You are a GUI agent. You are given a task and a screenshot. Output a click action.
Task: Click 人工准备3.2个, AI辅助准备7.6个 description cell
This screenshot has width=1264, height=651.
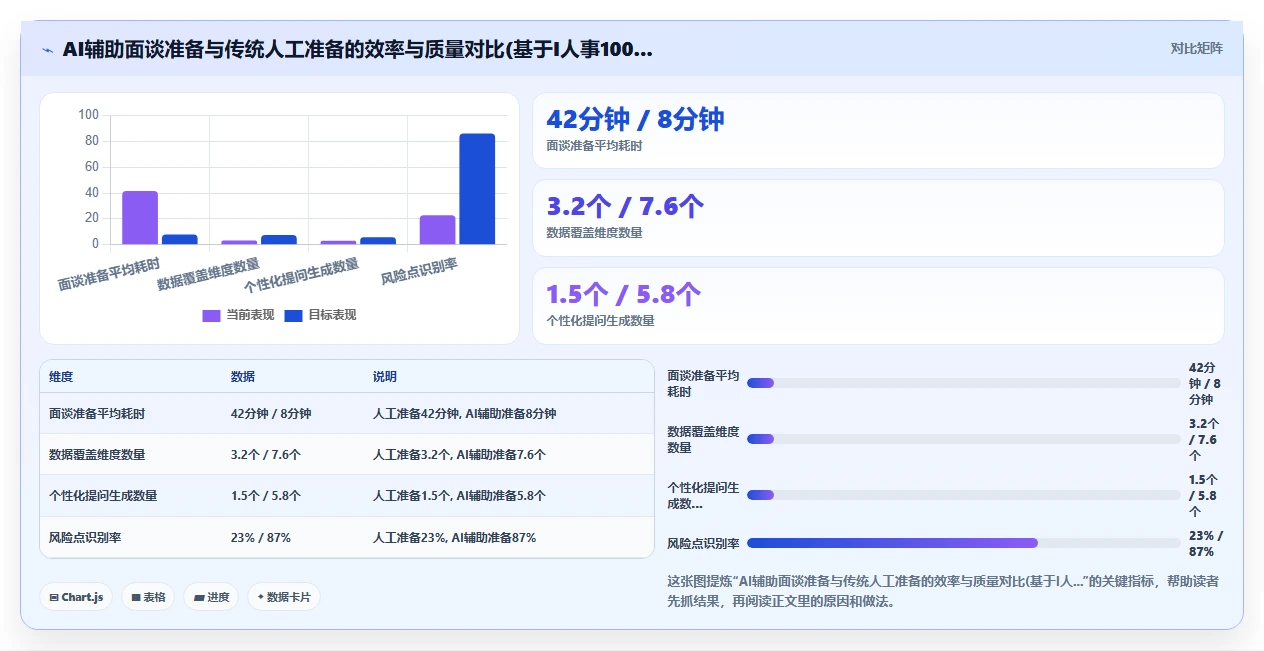459,454
